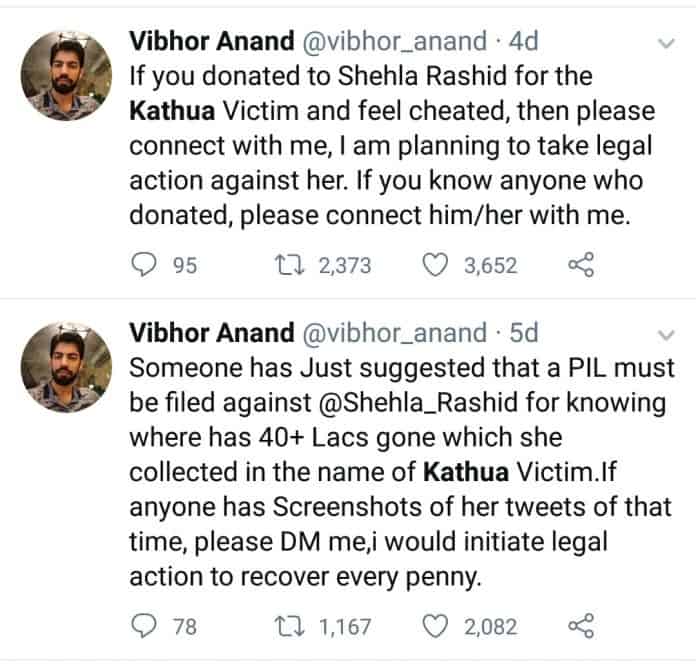Open the first tweet's dropdown chevron menu
Viewport: 696px width, 664px height.
(x=664, y=44)
